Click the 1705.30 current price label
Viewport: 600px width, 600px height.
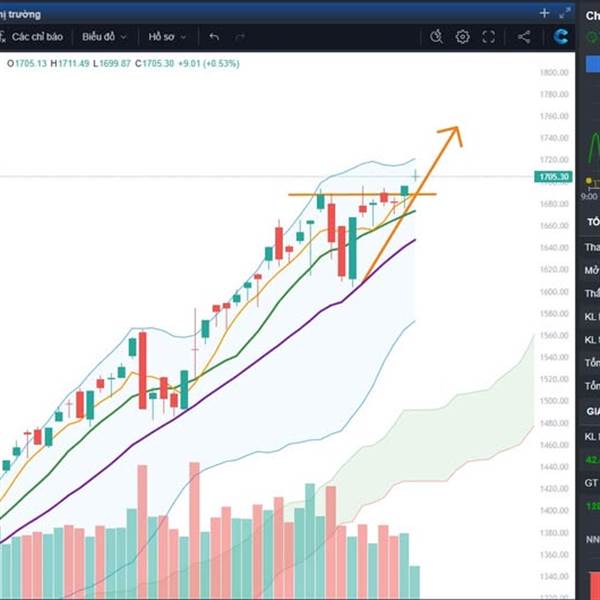[553, 177]
